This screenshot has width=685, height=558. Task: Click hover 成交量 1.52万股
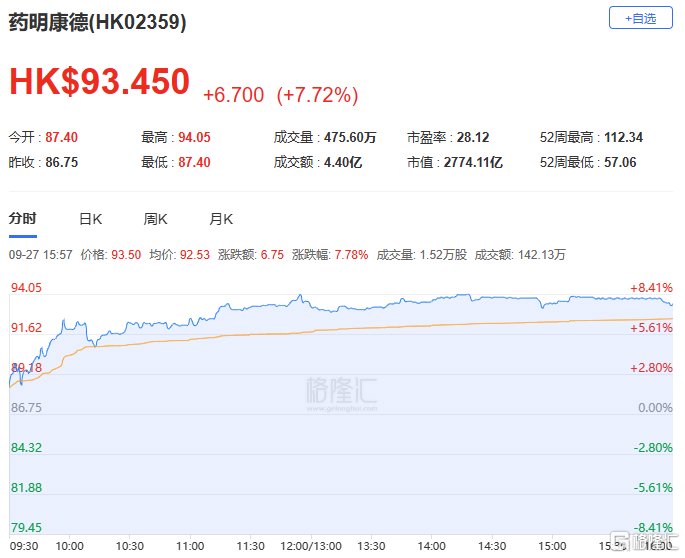point(443,255)
